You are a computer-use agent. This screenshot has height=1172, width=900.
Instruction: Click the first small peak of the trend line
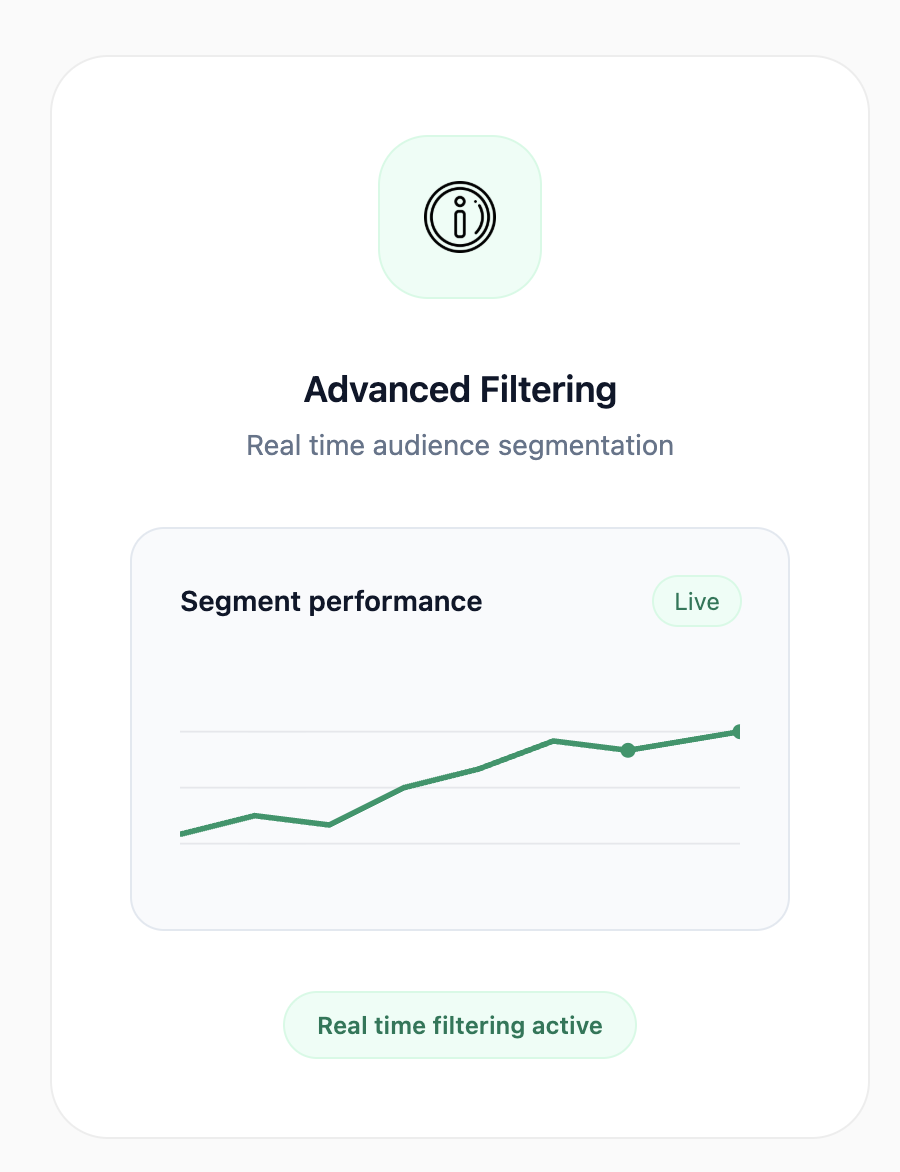tap(256, 816)
